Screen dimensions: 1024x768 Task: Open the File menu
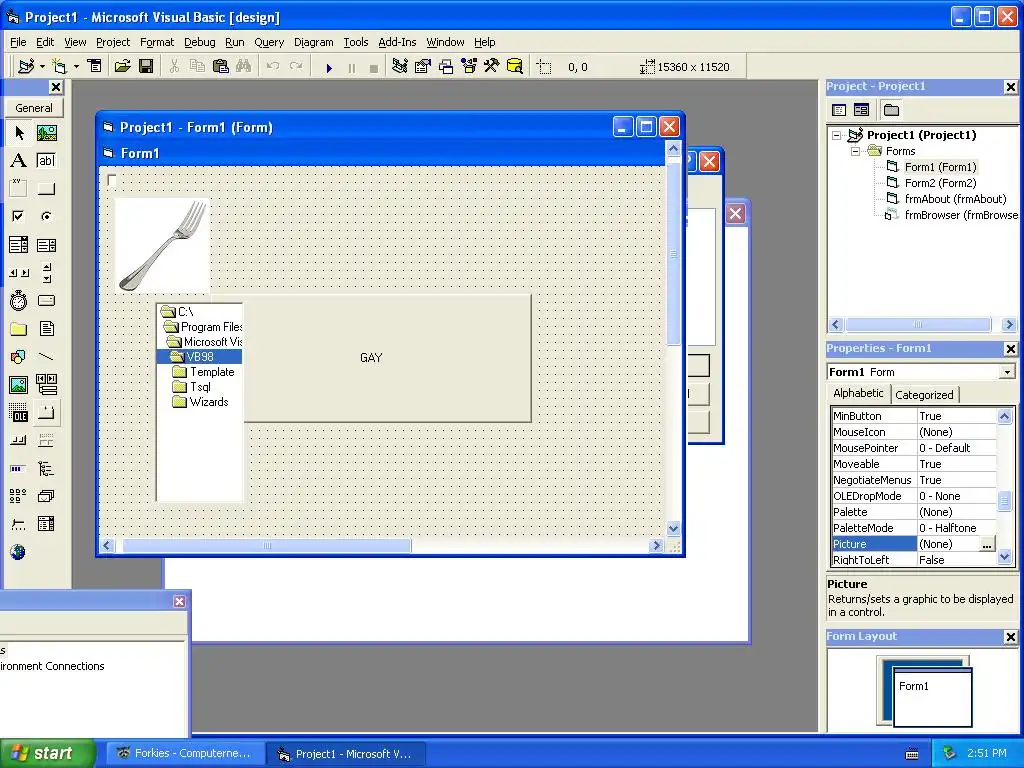[18, 42]
